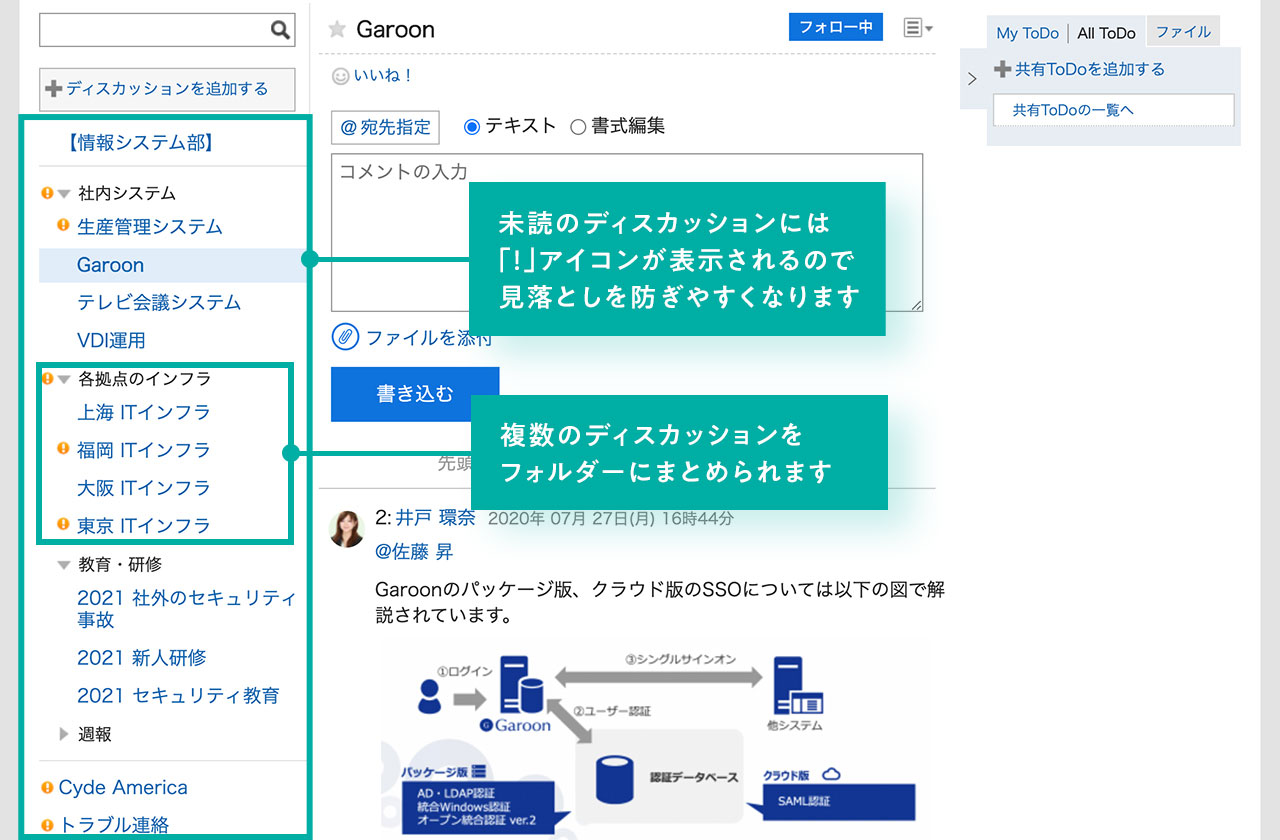Click the いいね！ link
Viewport: 1280px width, 840px height.
point(383,76)
